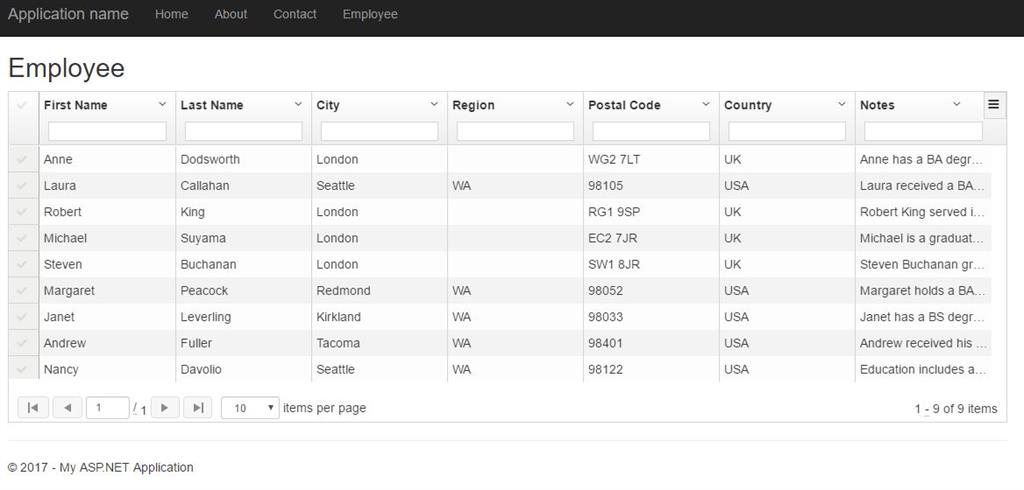Focus the current page number field

(107, 408)
